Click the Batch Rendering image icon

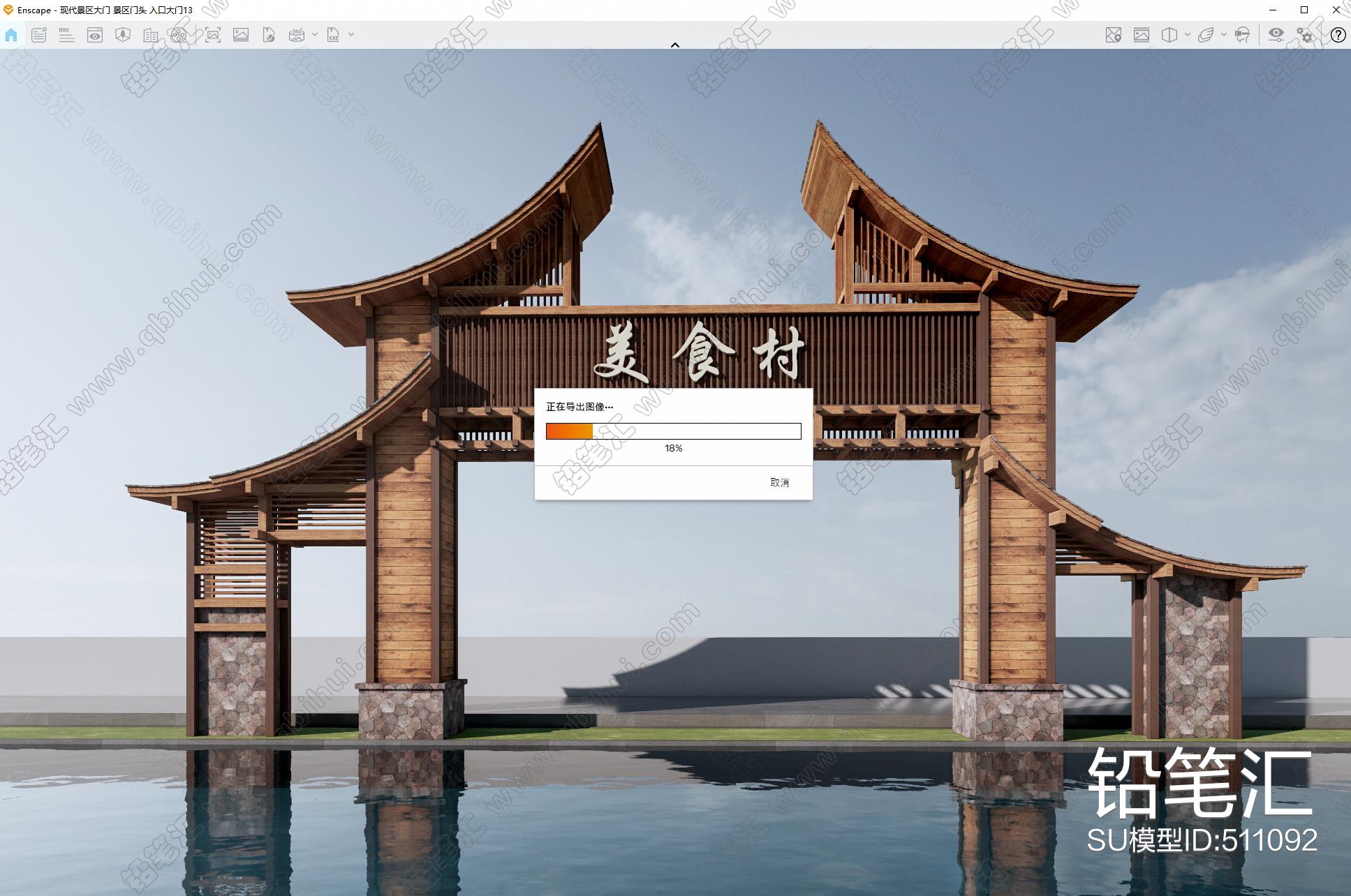coord(241,35)
